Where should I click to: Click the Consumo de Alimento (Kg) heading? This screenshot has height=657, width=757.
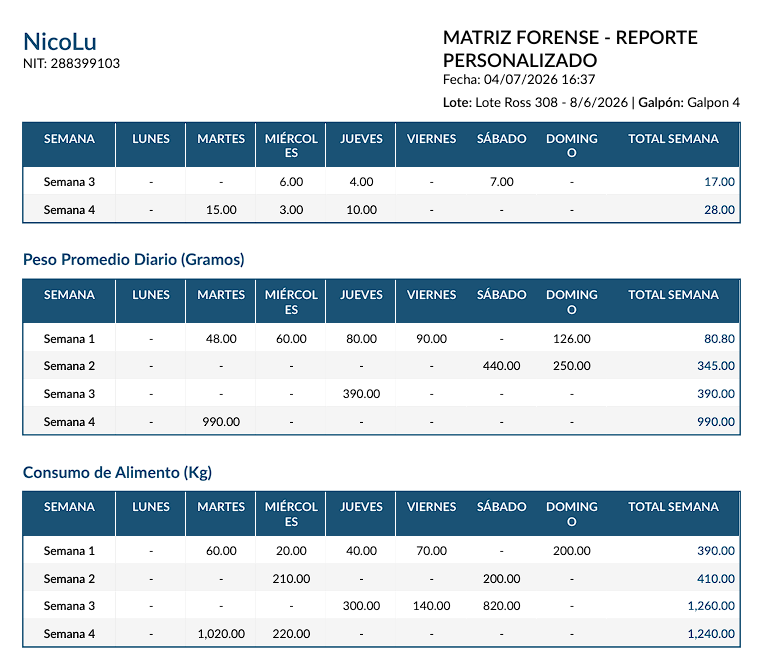click(x=117, y=473)
